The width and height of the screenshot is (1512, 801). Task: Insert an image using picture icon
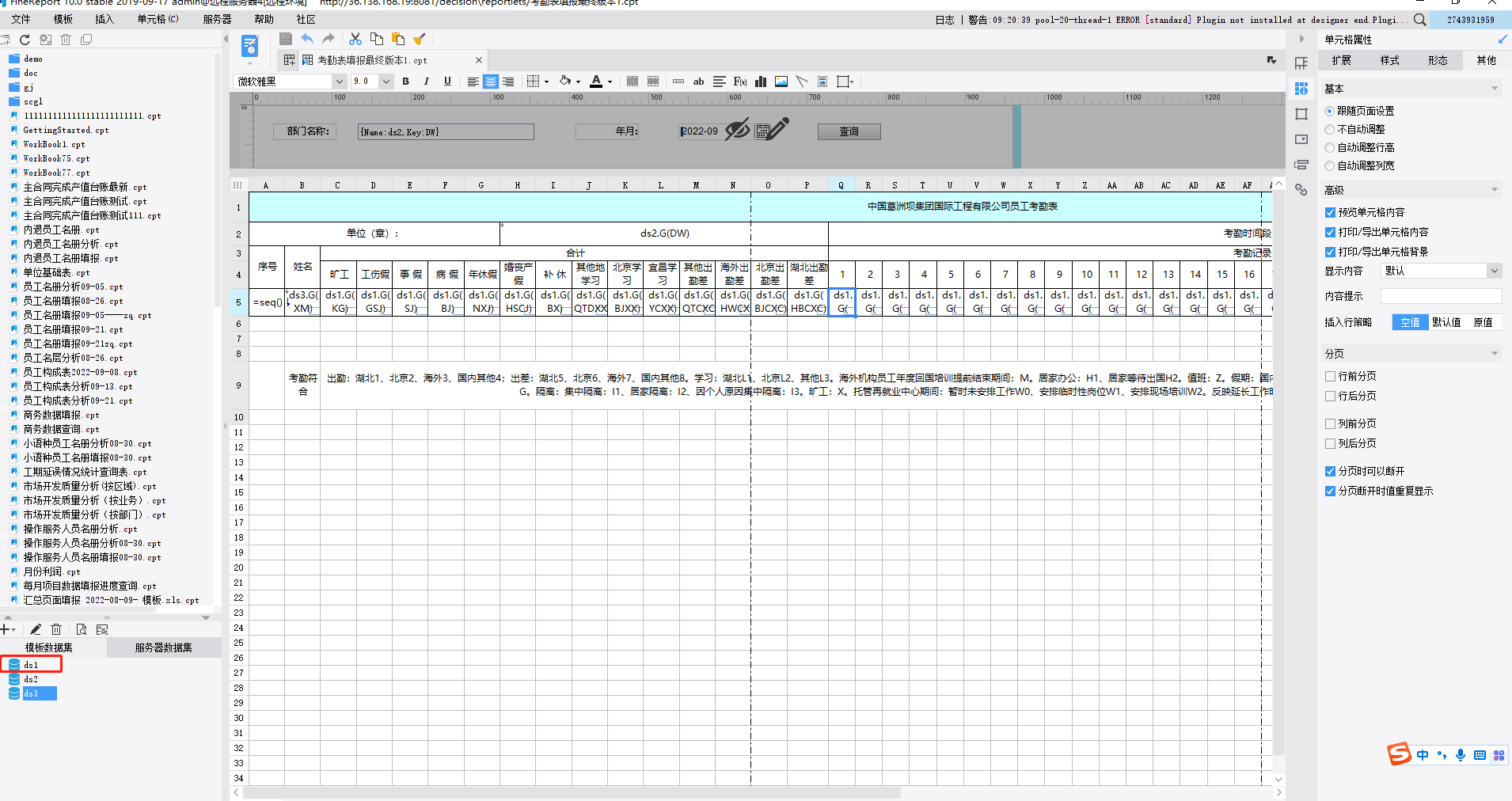pyautogui.click(x=781, y=82)
